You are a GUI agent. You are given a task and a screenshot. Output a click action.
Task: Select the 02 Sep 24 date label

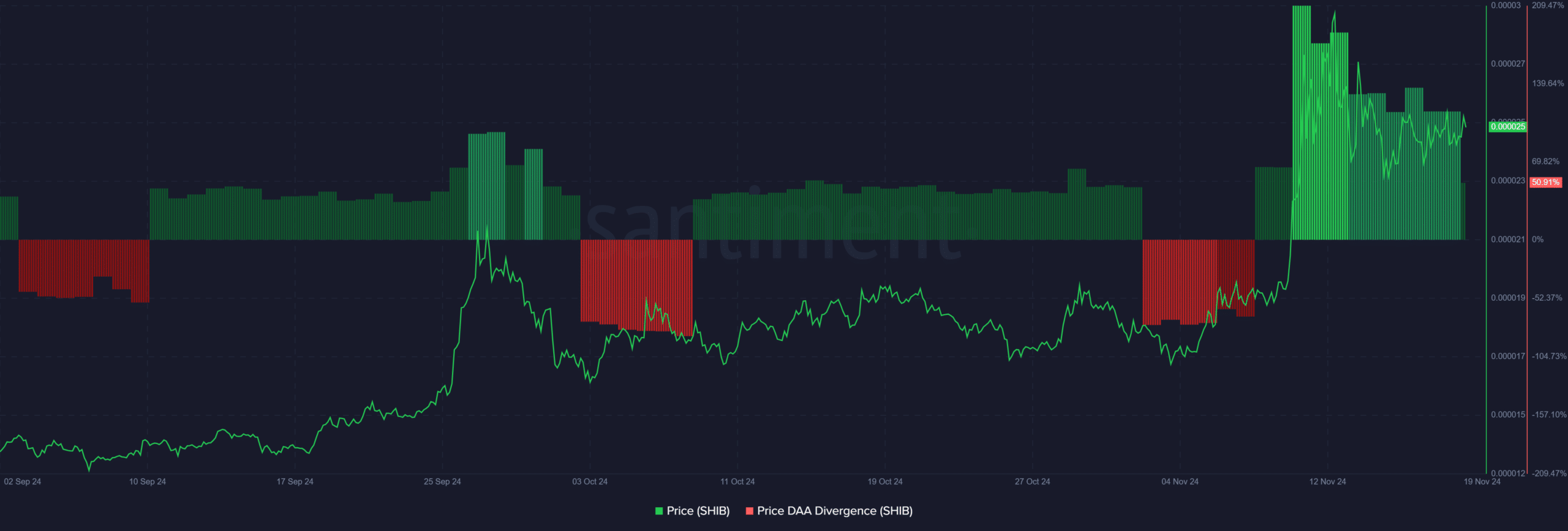click(x=23, y=481)
